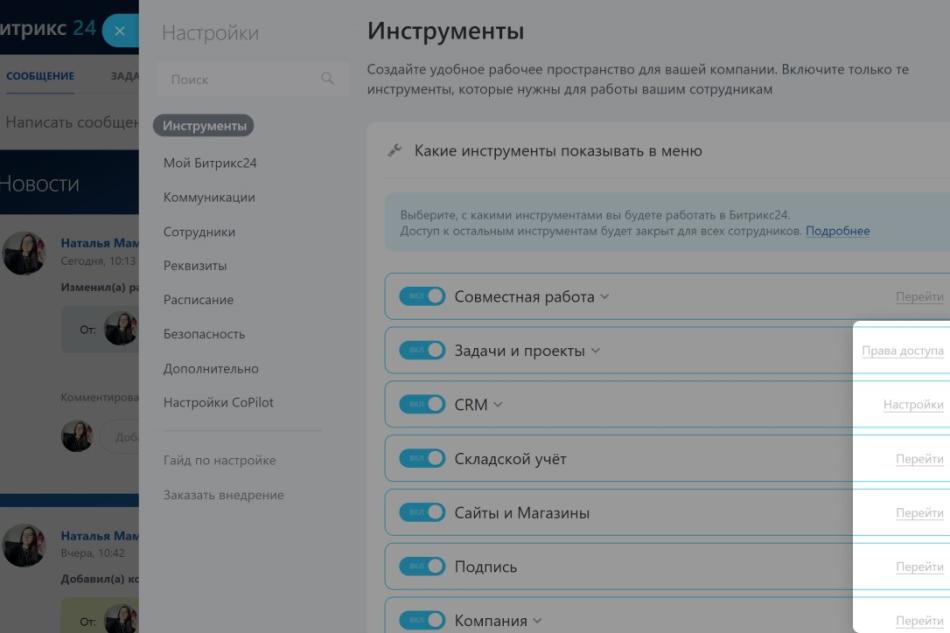Click the search magnifier icon in settings
Screen dimensions: 950x633
(326, 79)
